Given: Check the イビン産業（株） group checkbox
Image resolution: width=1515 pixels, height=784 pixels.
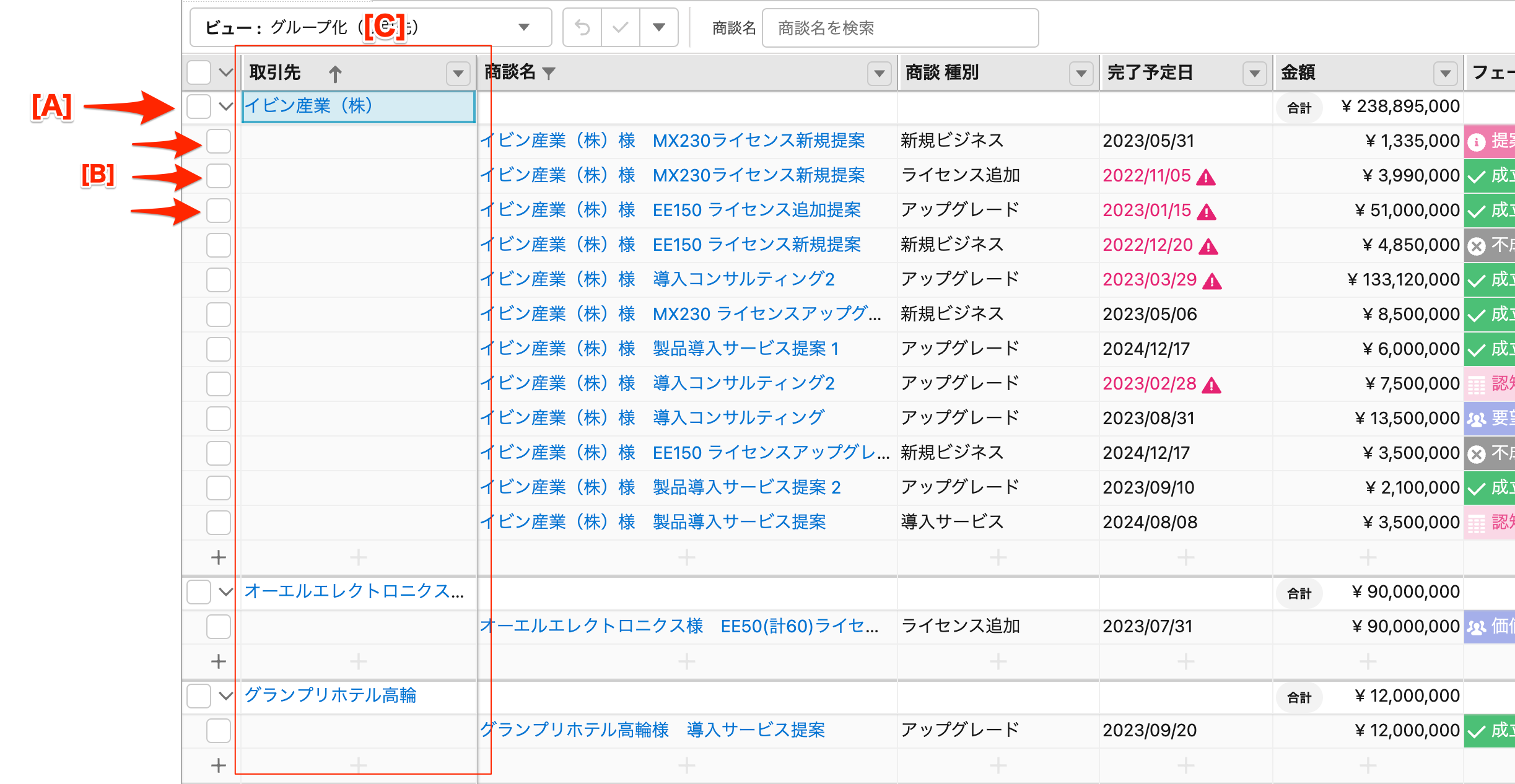Looking at the screenshot, I should click(199, 107).
